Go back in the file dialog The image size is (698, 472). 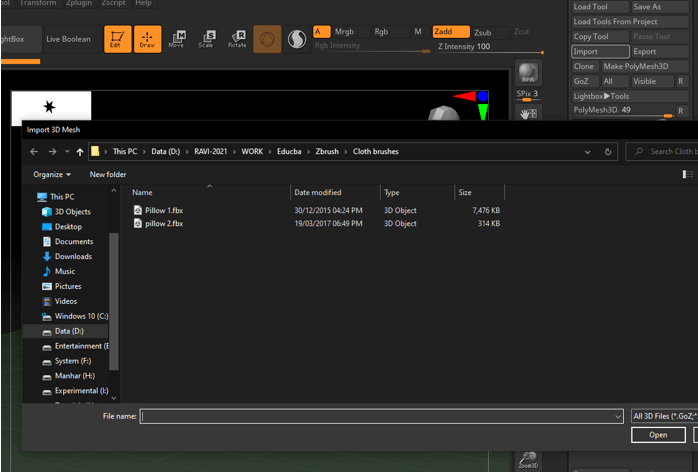click(x=34, y=152)
